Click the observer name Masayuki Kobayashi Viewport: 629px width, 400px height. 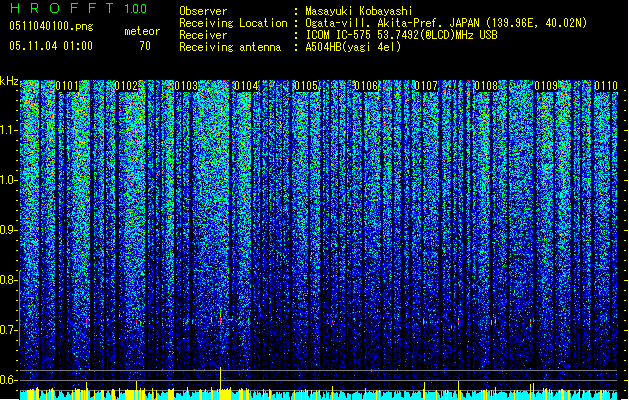pyautogui.click(x=359, y=11)
